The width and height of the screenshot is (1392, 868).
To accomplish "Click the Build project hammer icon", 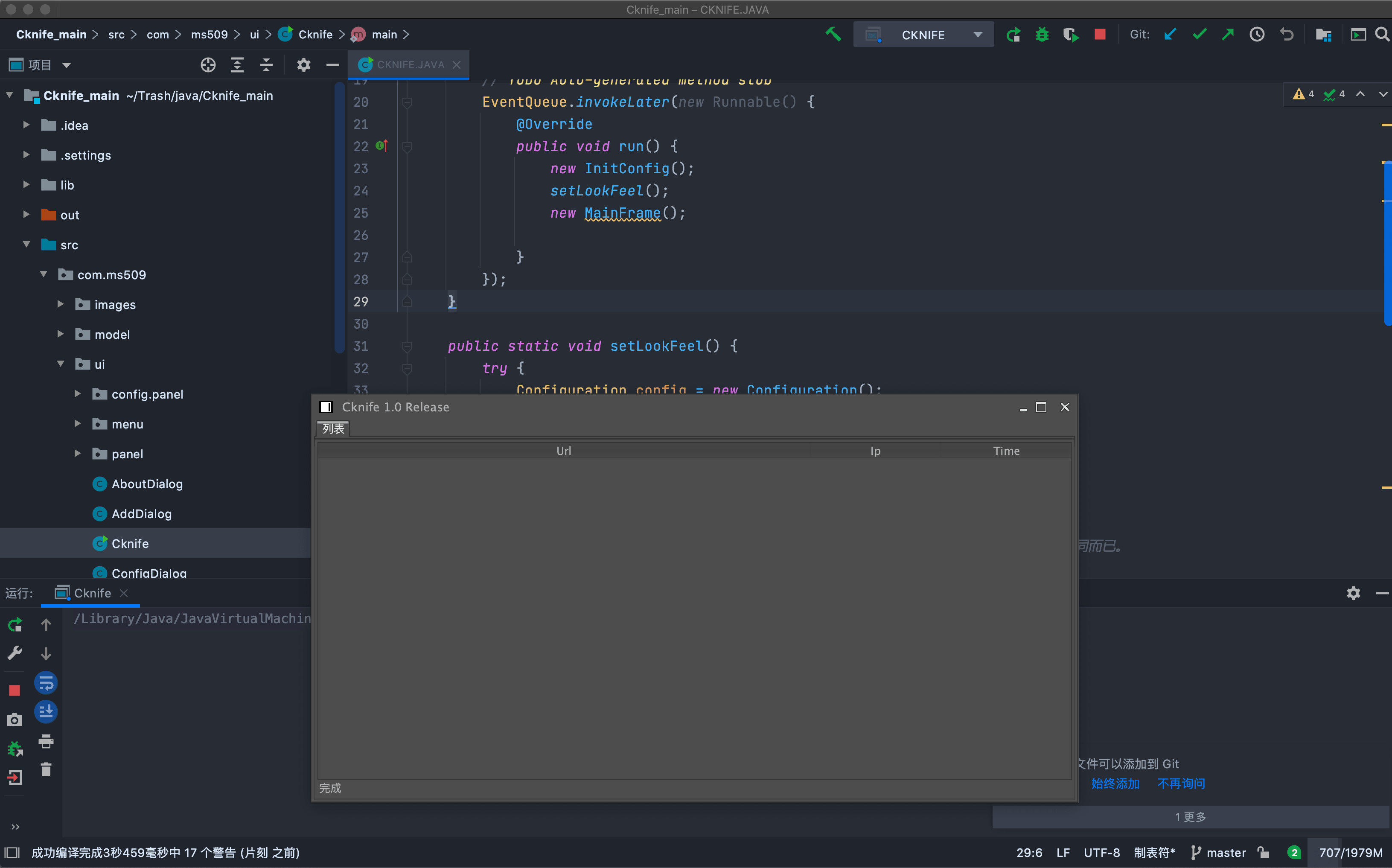I will pyautogui.click(x=833, y=35).
